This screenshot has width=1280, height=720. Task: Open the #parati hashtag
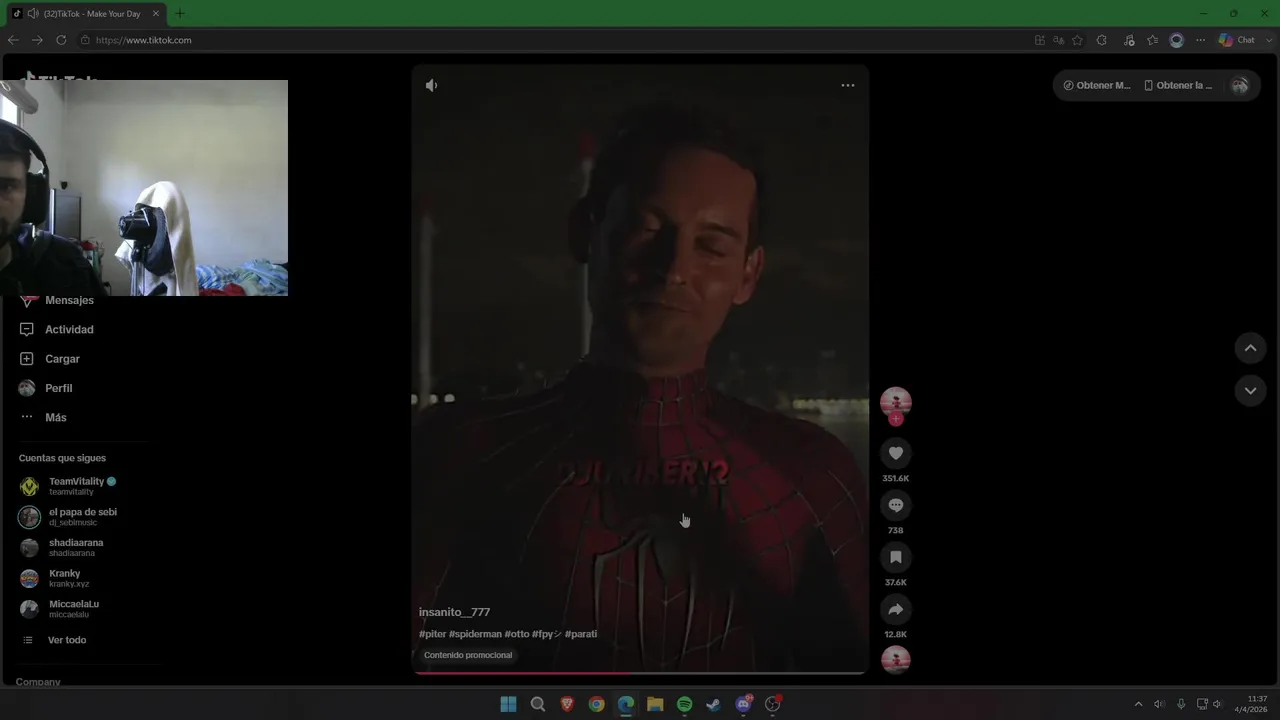581,634
